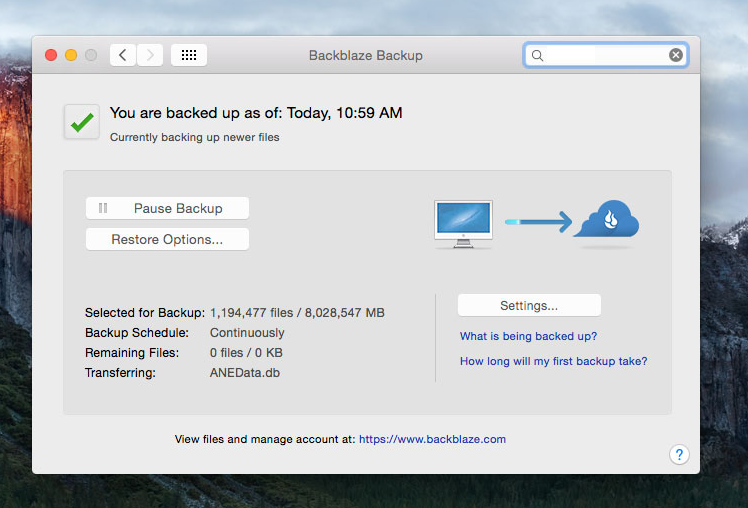This screenshot has height=508, width=748.
Task: Click 'Currently backing up newer files' text
Action: 195,137
